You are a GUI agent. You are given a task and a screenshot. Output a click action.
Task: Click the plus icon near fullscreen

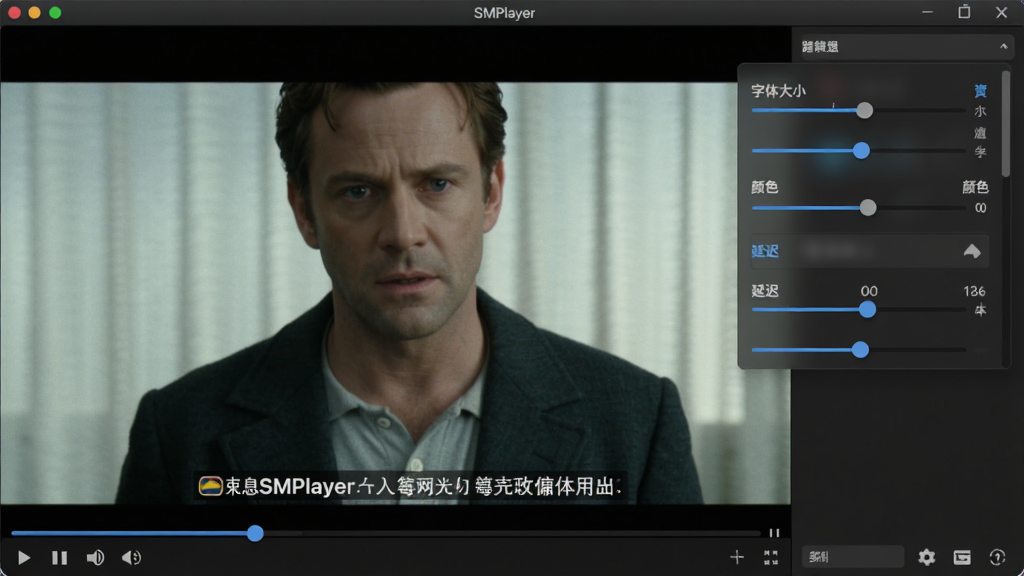pyautogui.click(x=737, y=557)
